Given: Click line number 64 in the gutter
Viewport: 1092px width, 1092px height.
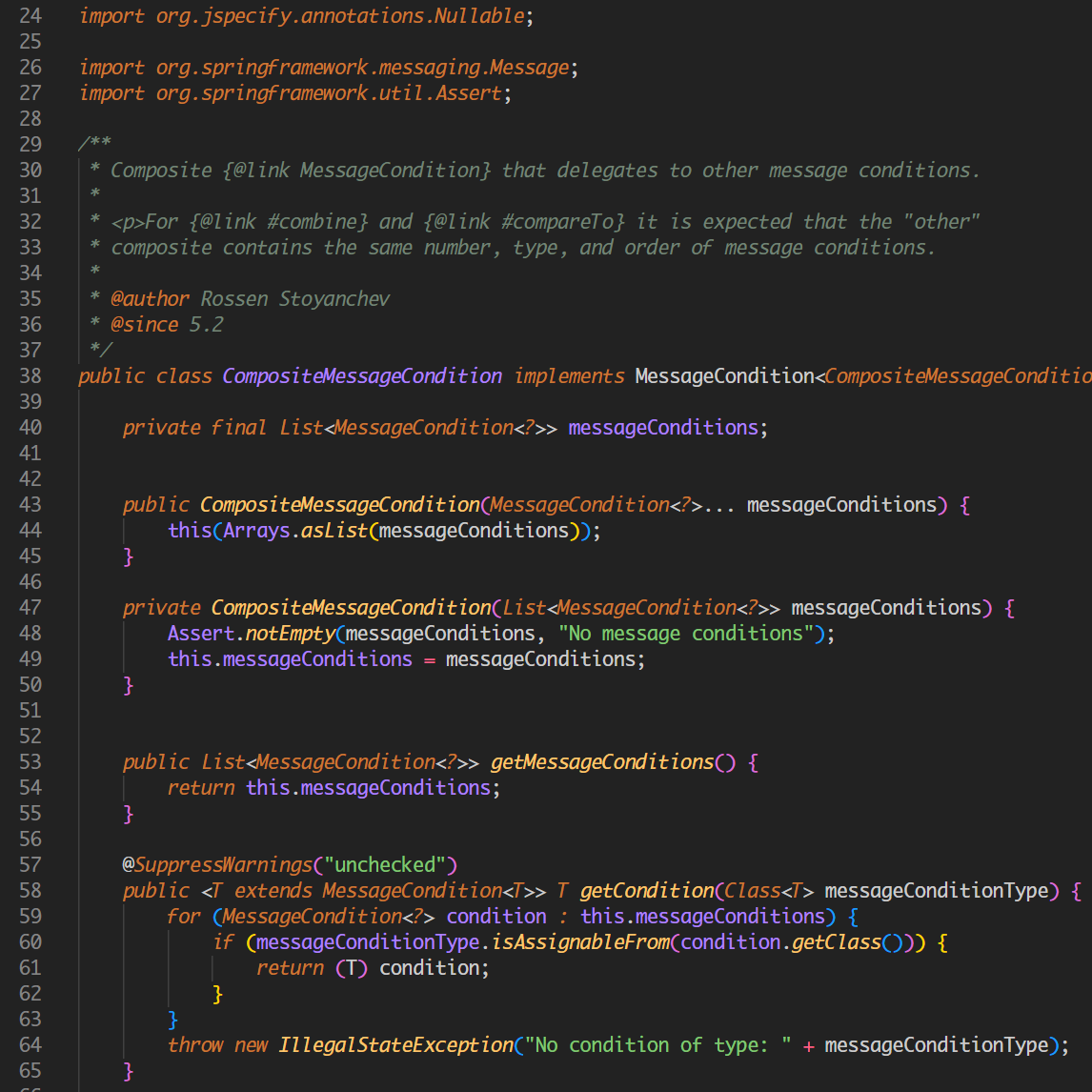Looking at the screenshot, I should 30,1044.
